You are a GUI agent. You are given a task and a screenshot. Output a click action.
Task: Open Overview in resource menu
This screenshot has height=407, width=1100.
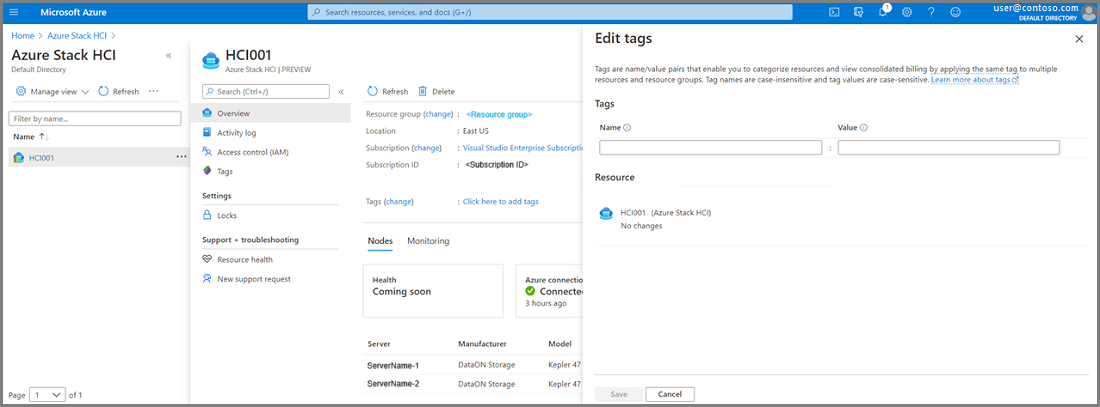point(270,113)
